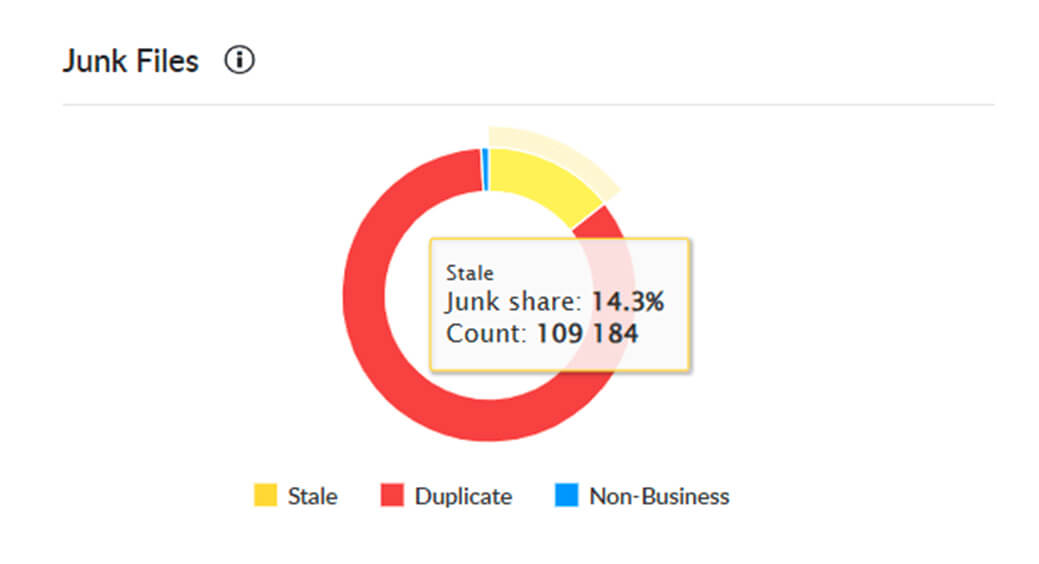The width and height of the screenshot is (1039, 564).
Task: Click the Junk Files panel heading
Action: (x=130, y=62)
